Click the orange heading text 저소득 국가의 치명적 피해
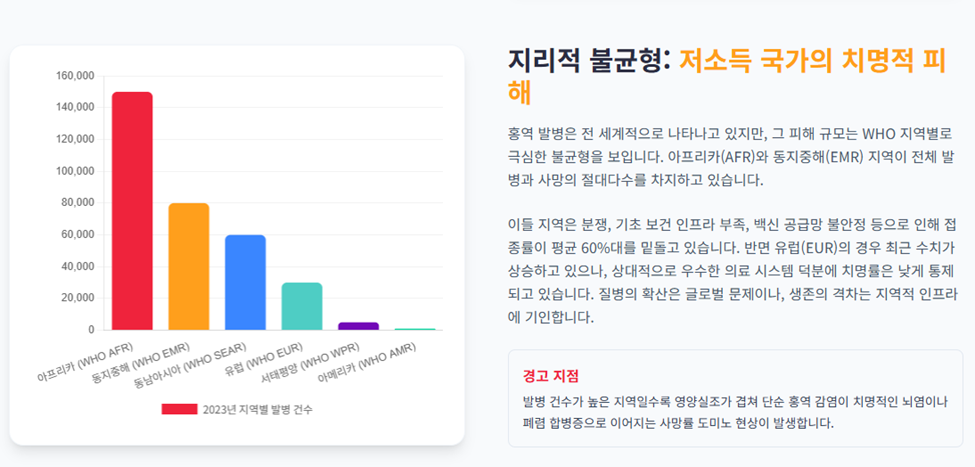This screenshot has width=975, height=467. click(728, 77)
